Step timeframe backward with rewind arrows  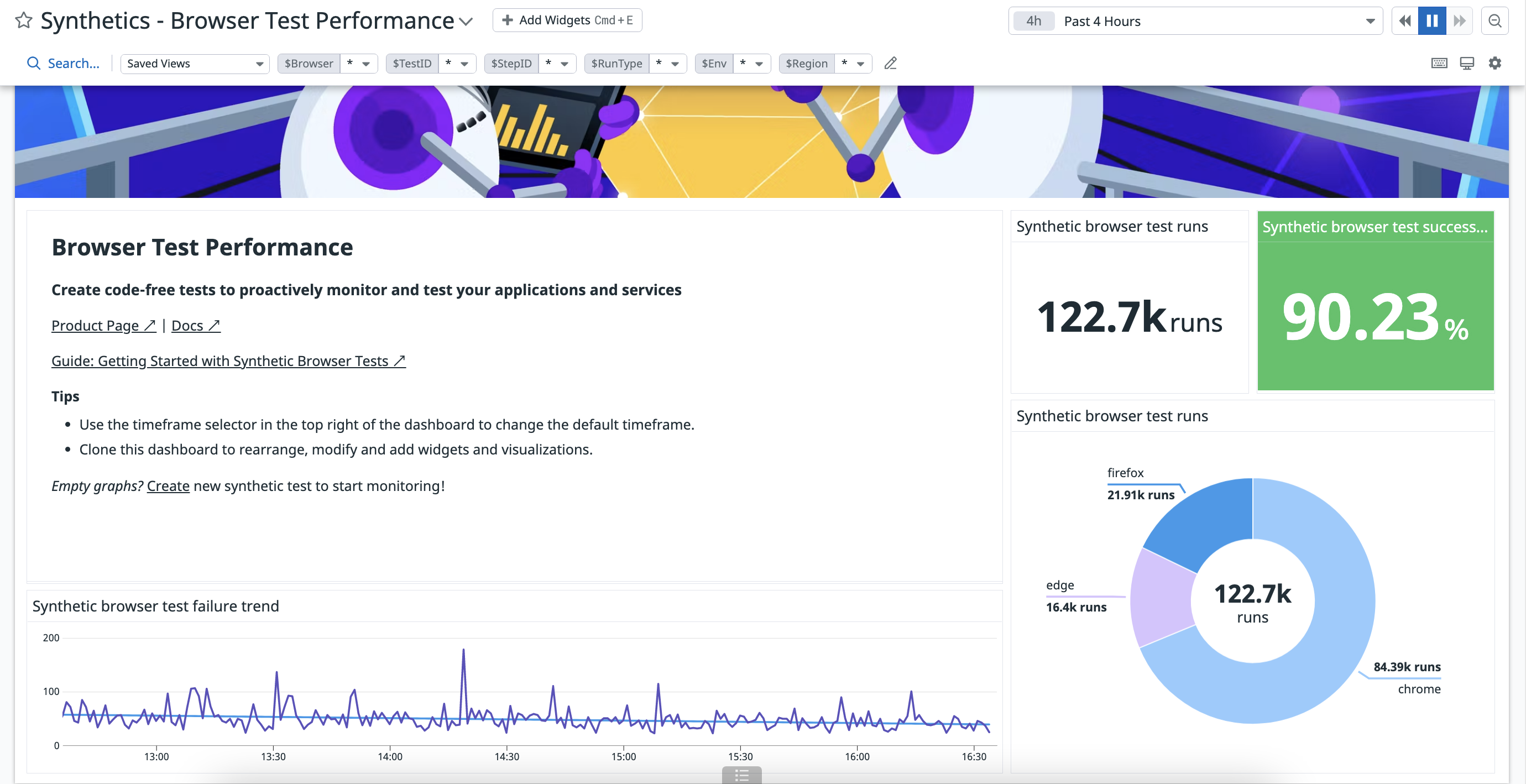(1404, 21)
